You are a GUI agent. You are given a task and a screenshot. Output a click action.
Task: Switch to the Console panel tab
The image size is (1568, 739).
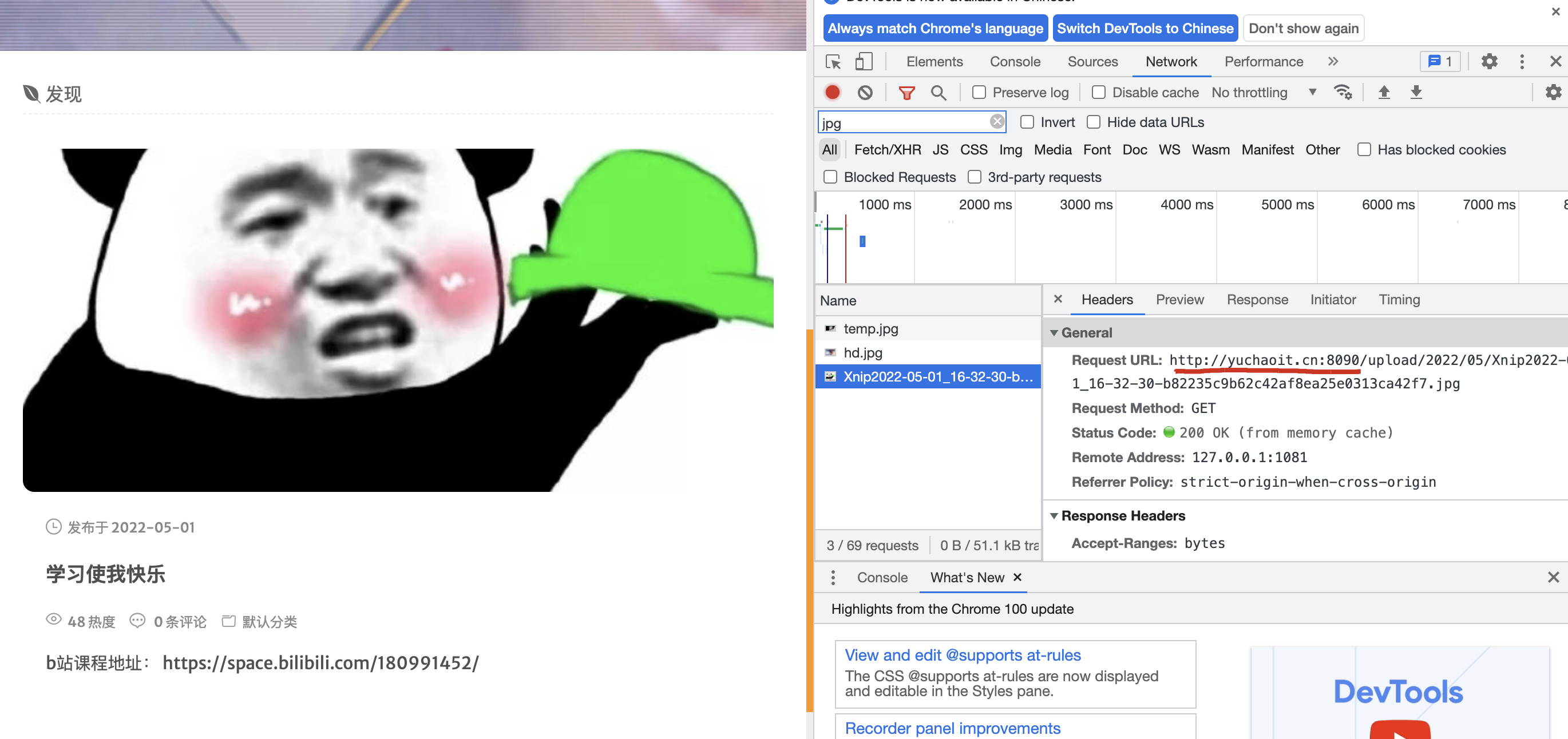click(1014, 61)
